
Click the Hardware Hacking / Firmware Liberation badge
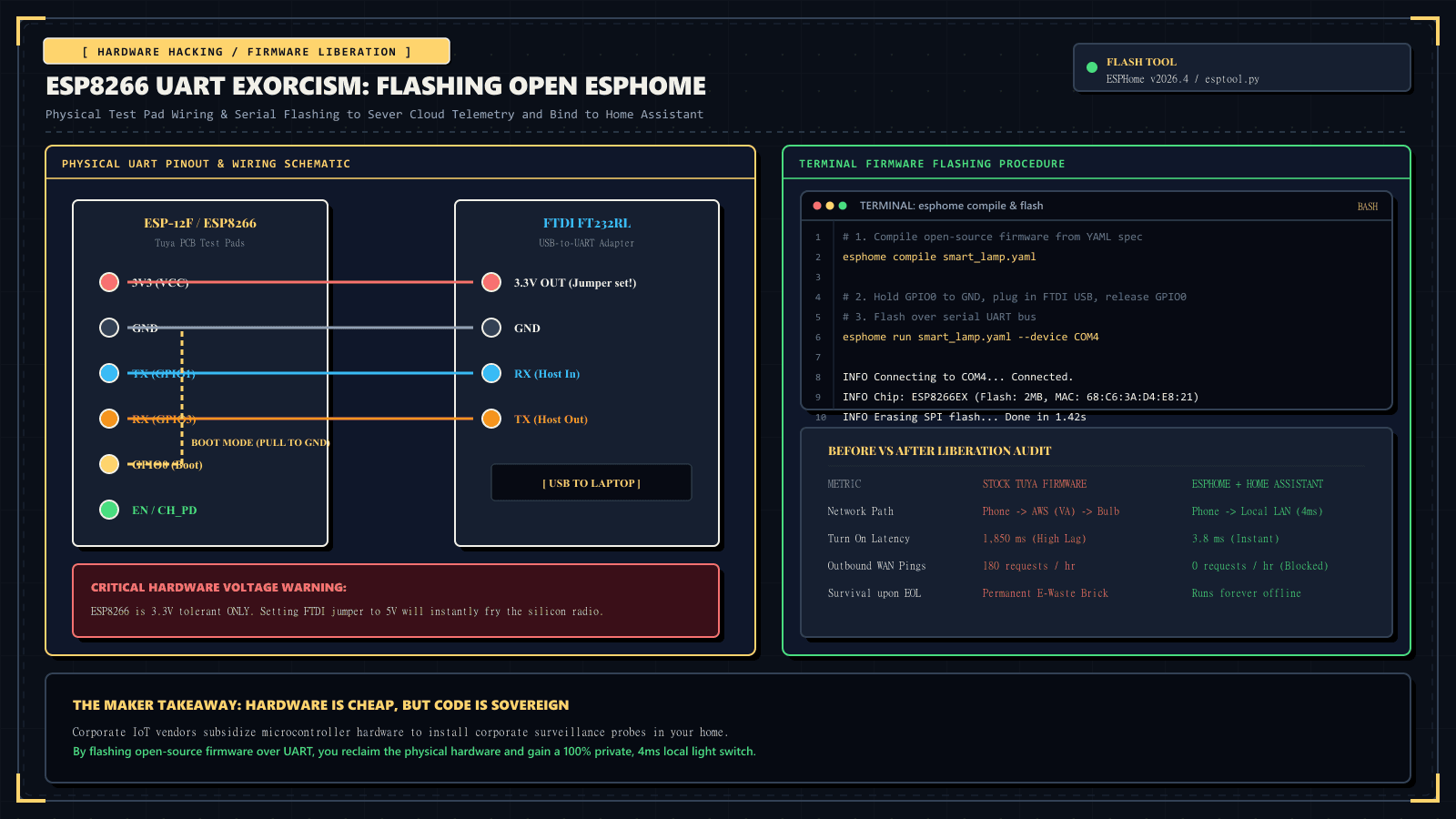pyautogui.click(x=247, y=51)
